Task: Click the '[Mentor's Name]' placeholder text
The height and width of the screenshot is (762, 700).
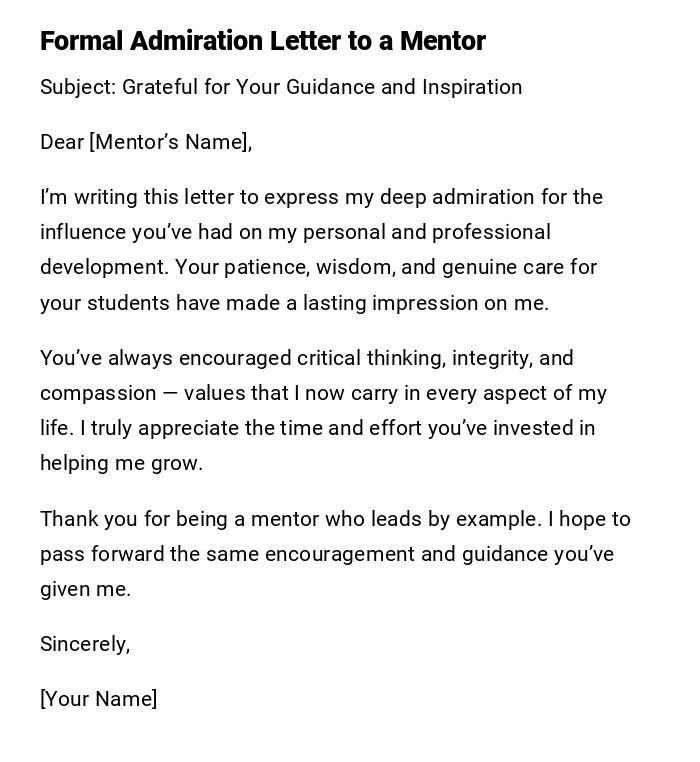Action: click(169, 142)
